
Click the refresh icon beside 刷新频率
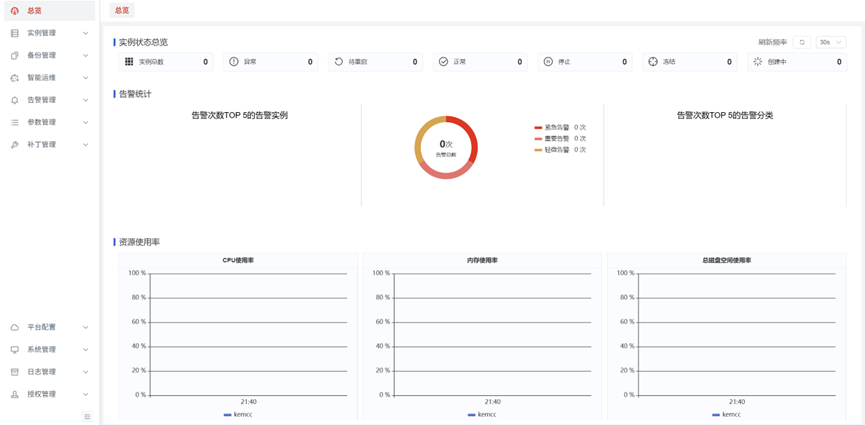(x=802, y=42)
